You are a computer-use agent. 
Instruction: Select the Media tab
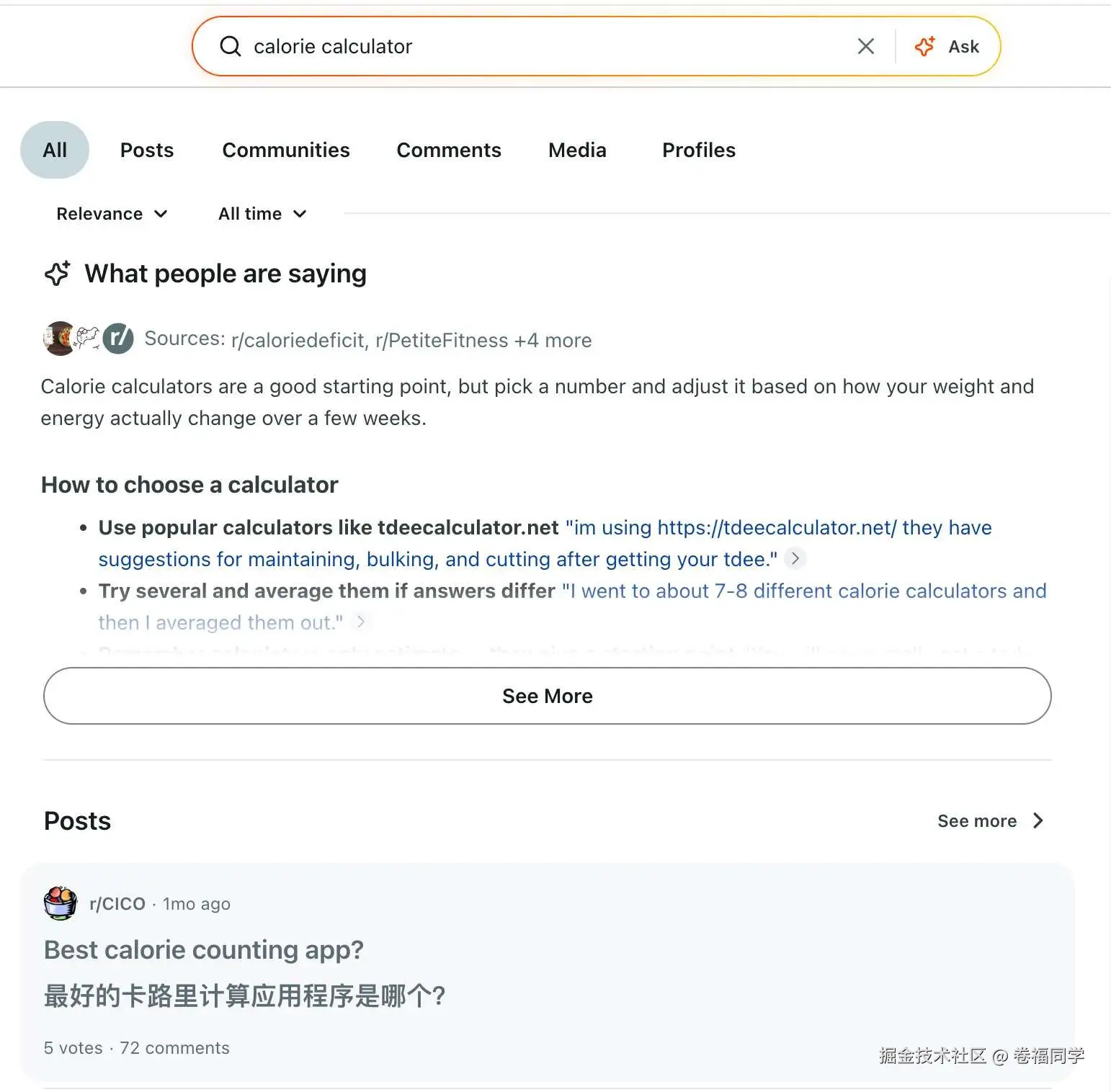[577, 150]
